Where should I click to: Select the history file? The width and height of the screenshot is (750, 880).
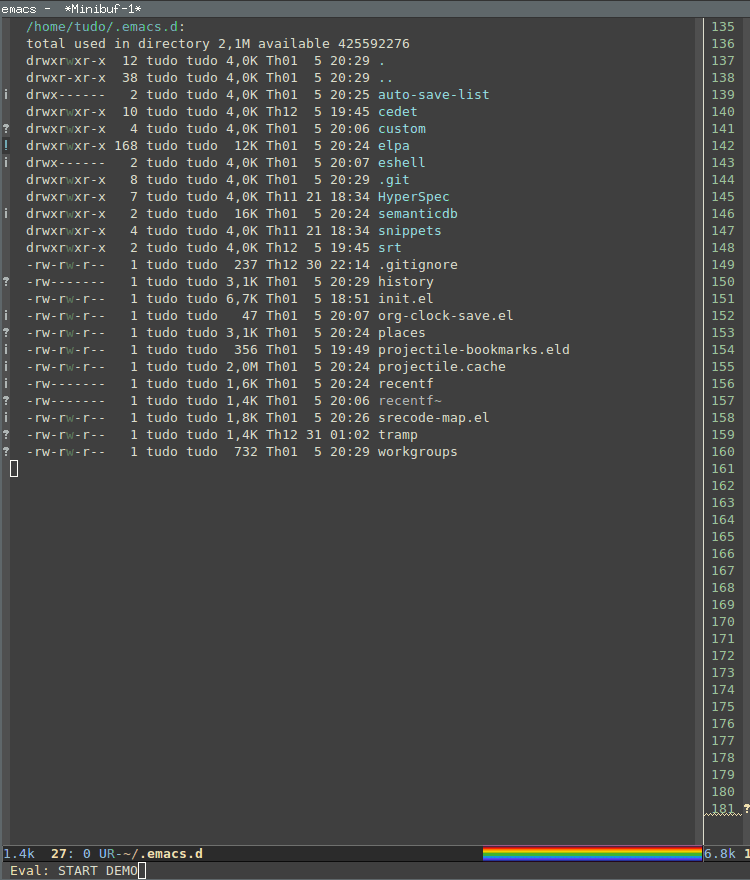(405, 282)
